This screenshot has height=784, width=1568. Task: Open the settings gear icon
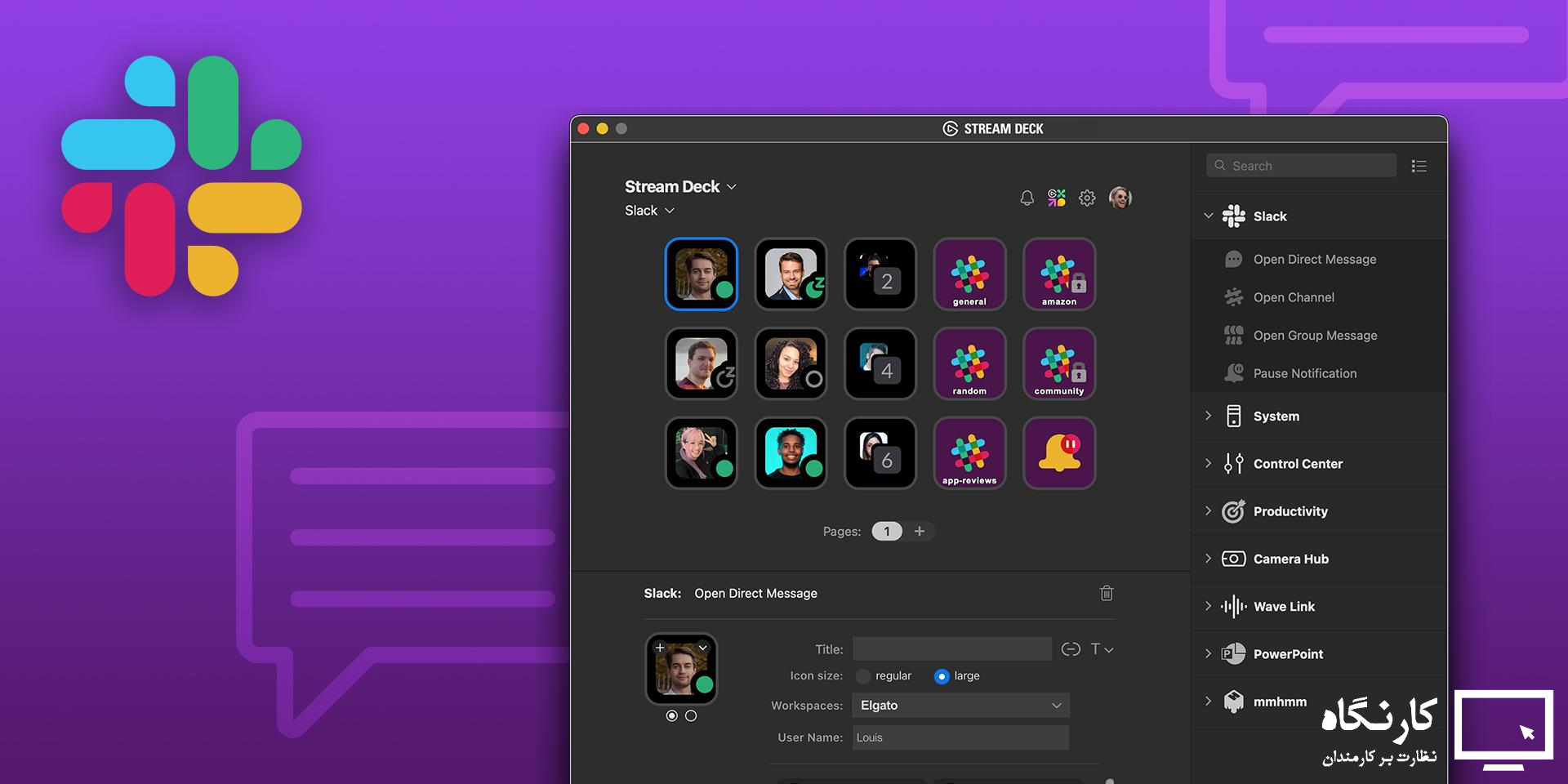pos(1087,198)
